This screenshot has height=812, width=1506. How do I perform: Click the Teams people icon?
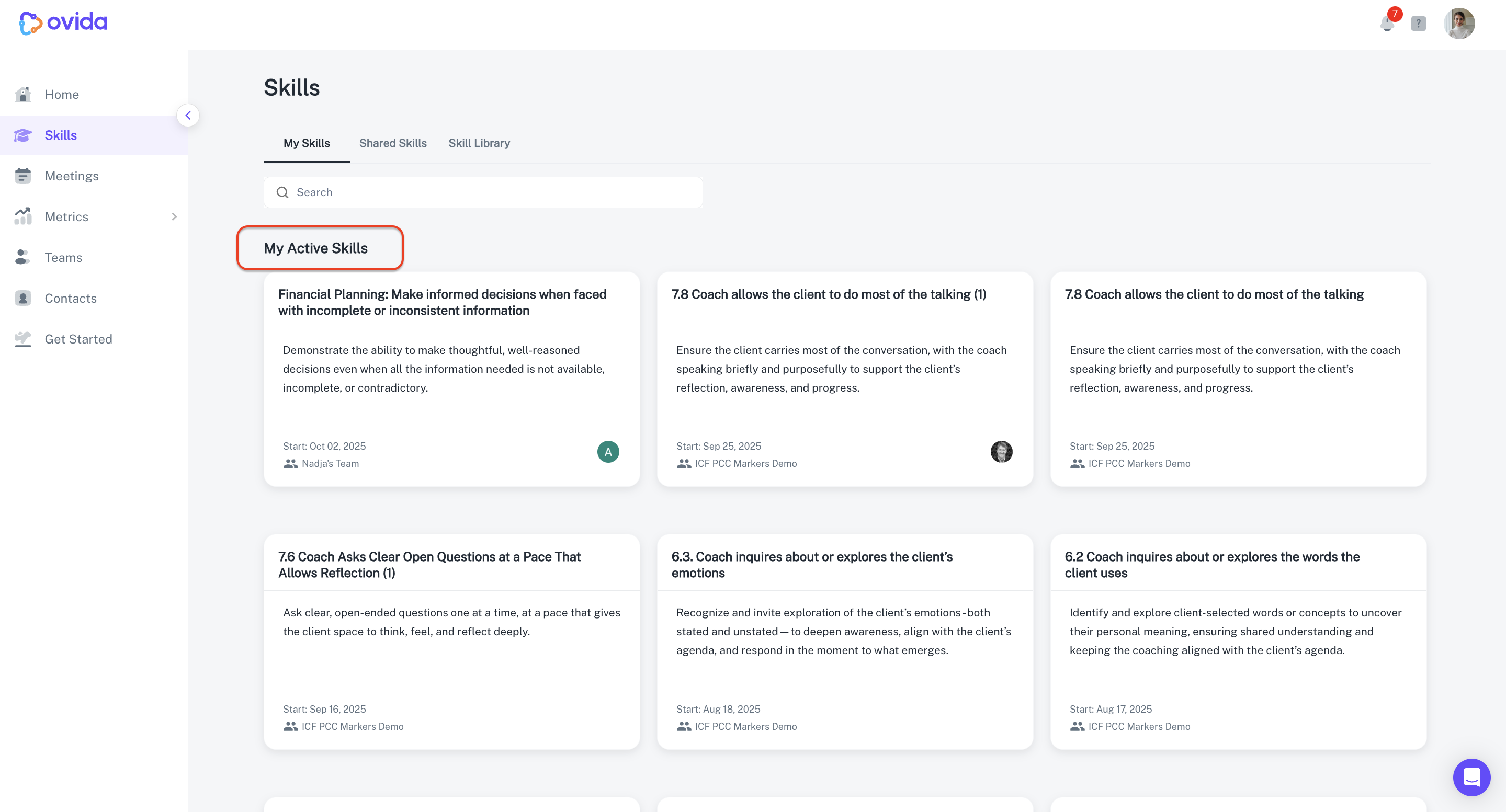(x=23, y=257)
